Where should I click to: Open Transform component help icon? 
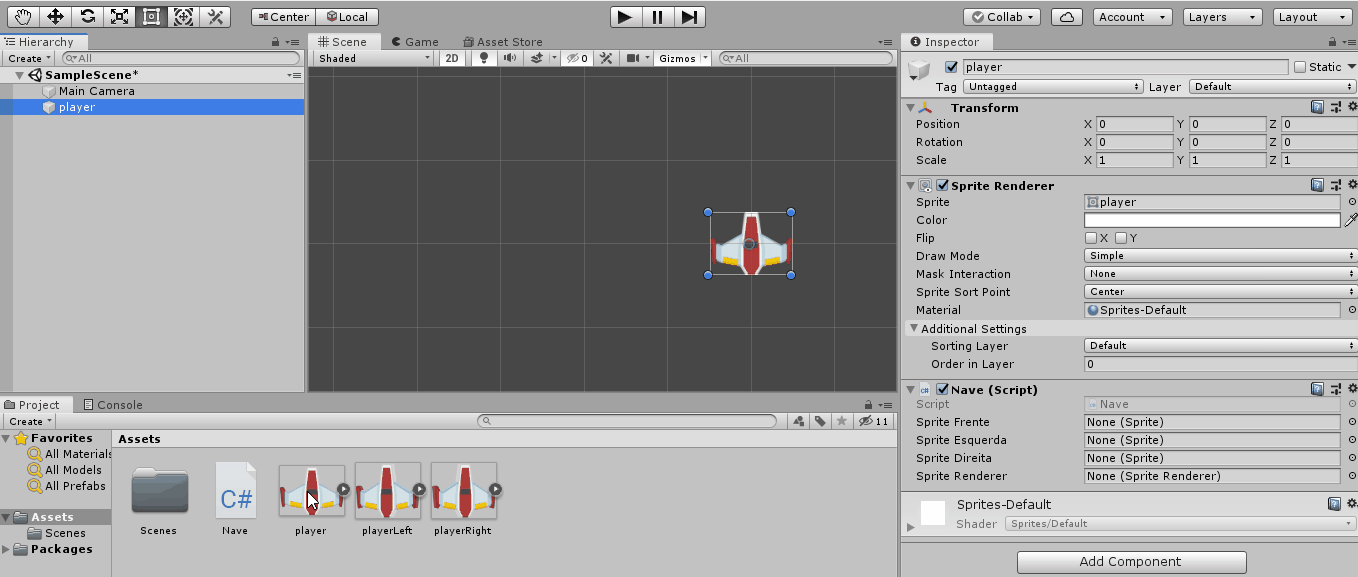pyautogui.click(x=1318, y=107)
